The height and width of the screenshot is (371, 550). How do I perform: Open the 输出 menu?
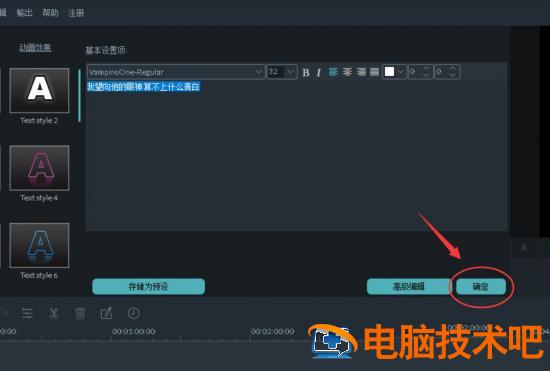point(25,13)
